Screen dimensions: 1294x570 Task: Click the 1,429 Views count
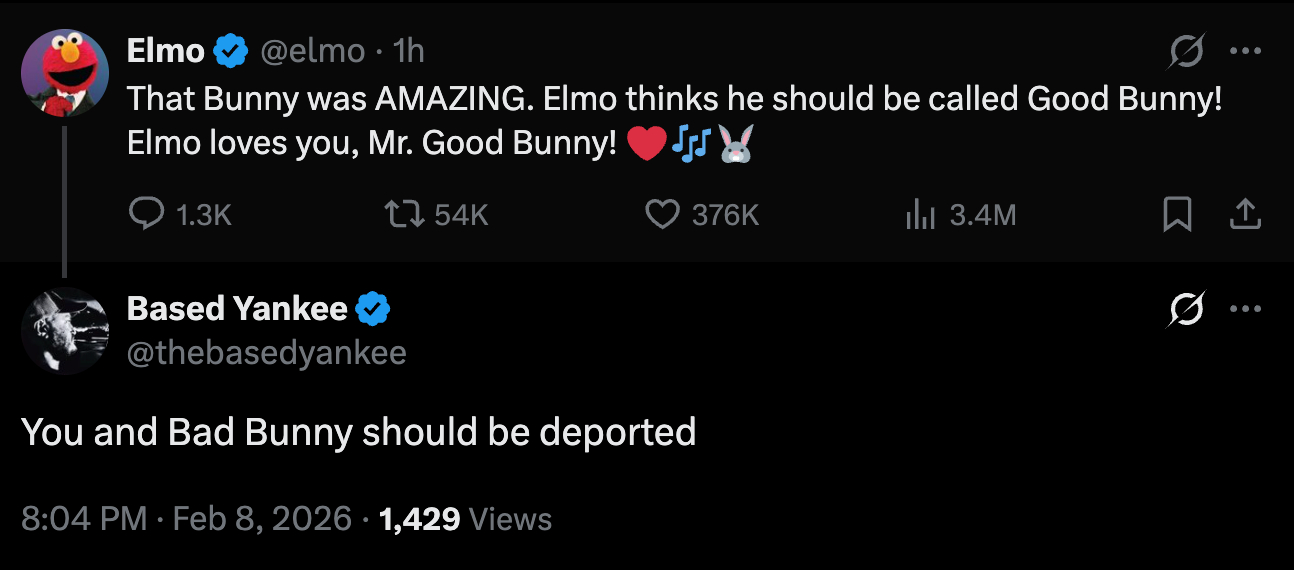click(x=466, y=519)
